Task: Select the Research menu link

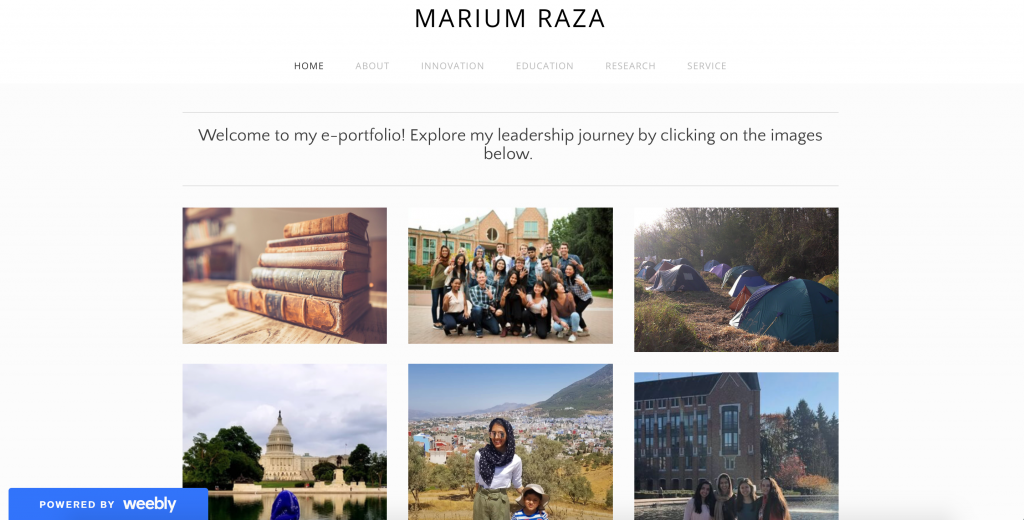Action: pyautogui.click(x=630, y=66)
